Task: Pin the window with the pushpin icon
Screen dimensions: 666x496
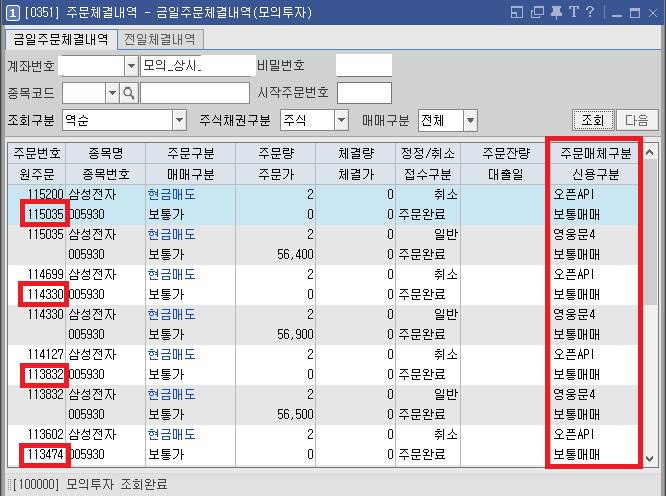Action: tap(556, 12)
